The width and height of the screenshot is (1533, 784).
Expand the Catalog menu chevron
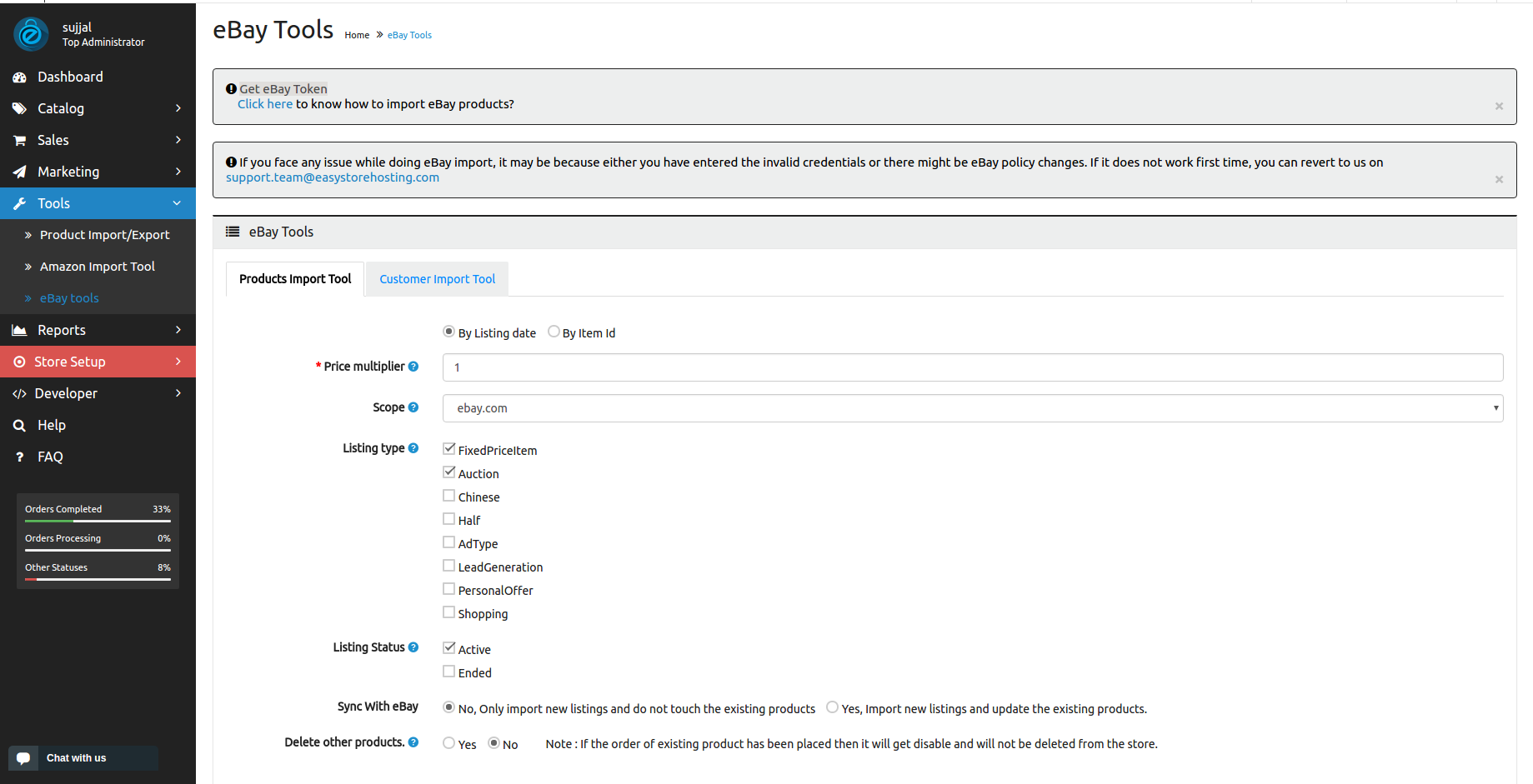click(178, 108)
